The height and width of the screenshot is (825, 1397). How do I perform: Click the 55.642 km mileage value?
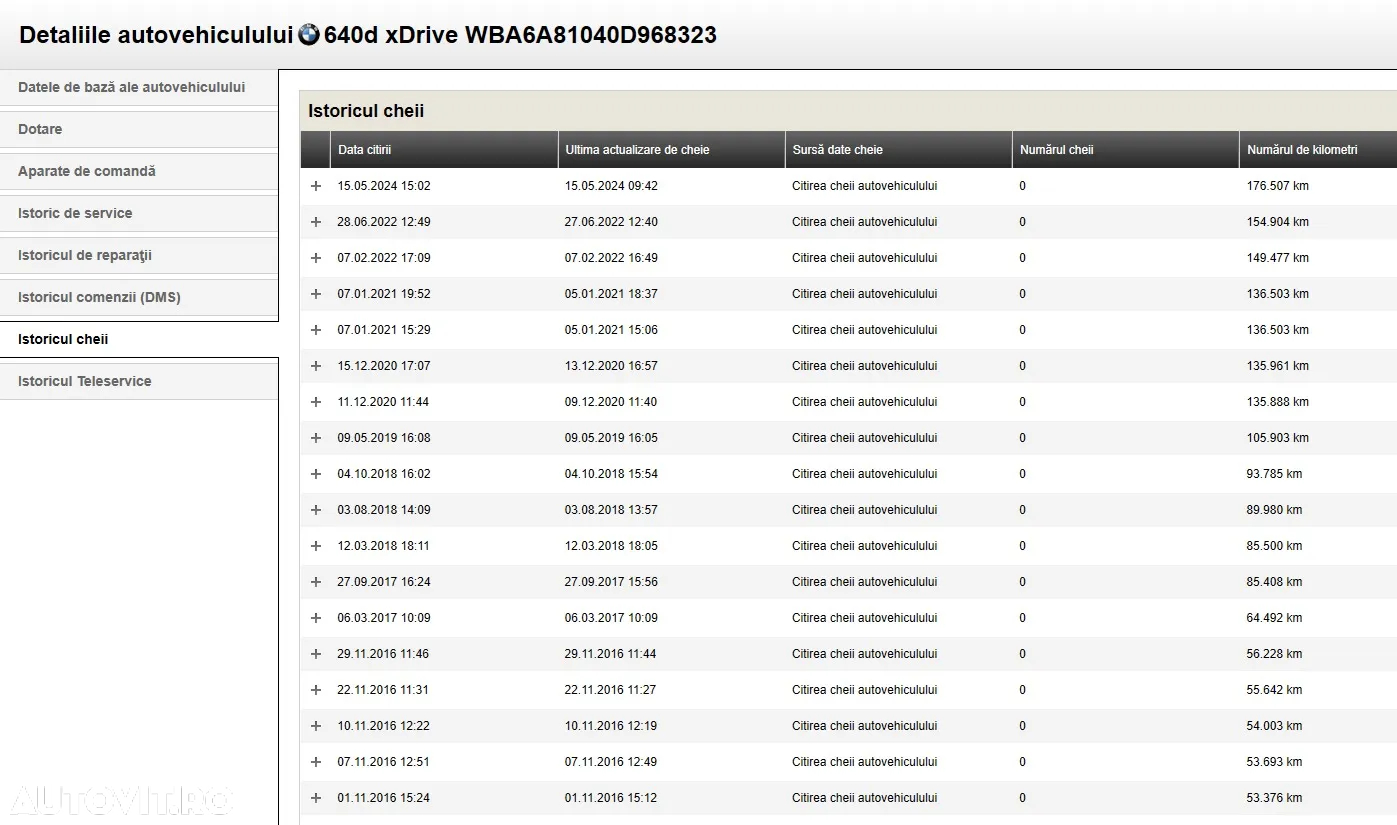pos(1274,690)
